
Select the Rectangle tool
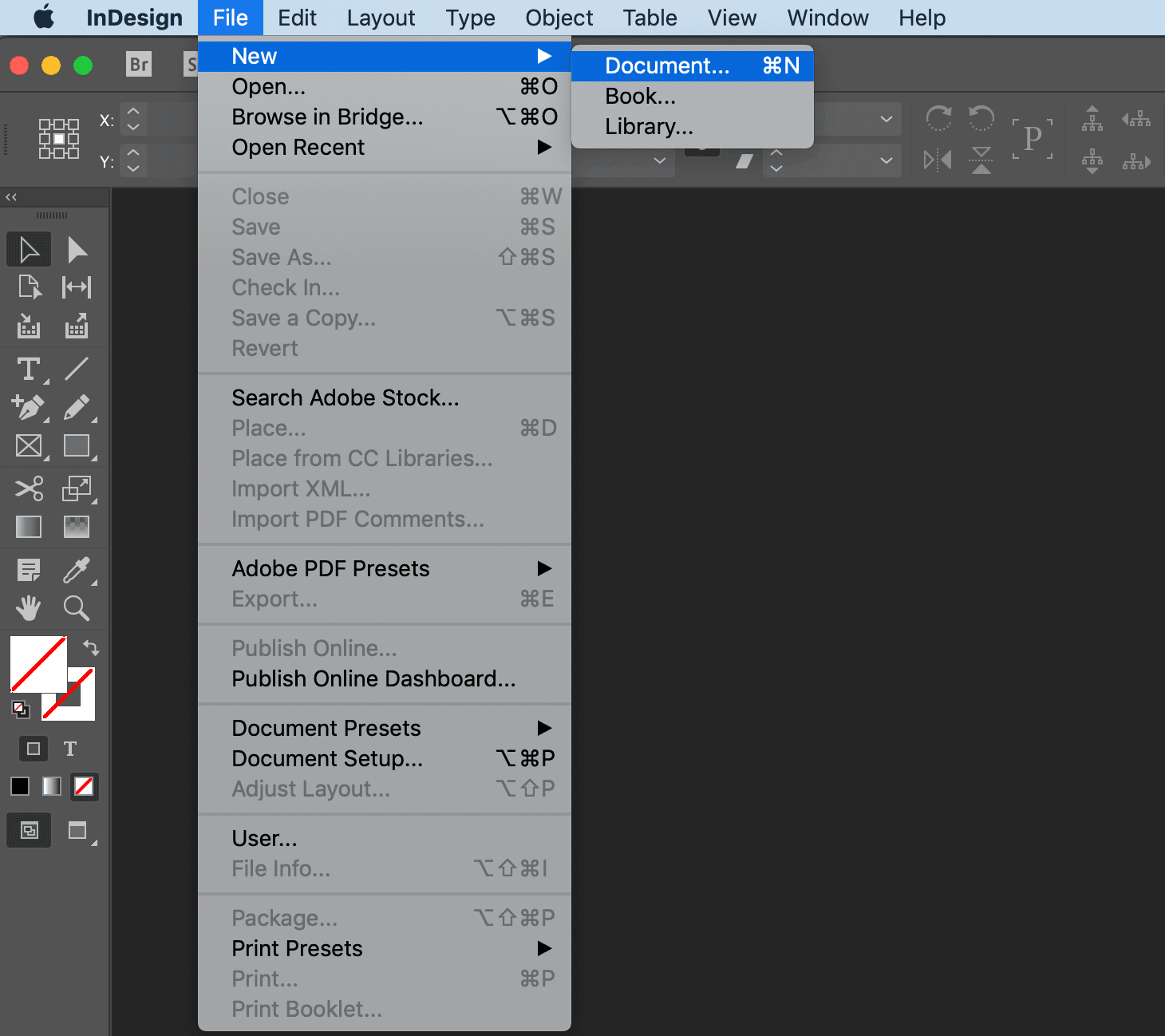[x=77, y=445]
